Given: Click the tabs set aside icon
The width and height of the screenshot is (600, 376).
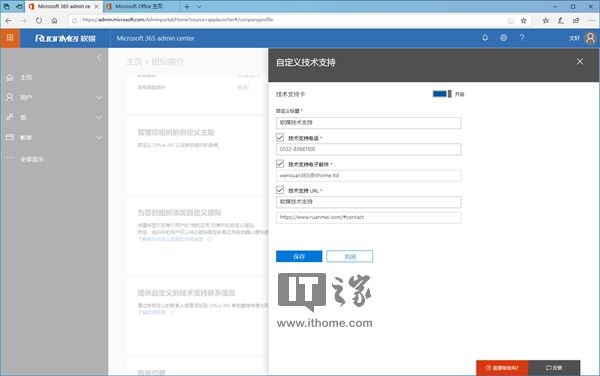Looking at the screenshot, I should tap(7, 7).
